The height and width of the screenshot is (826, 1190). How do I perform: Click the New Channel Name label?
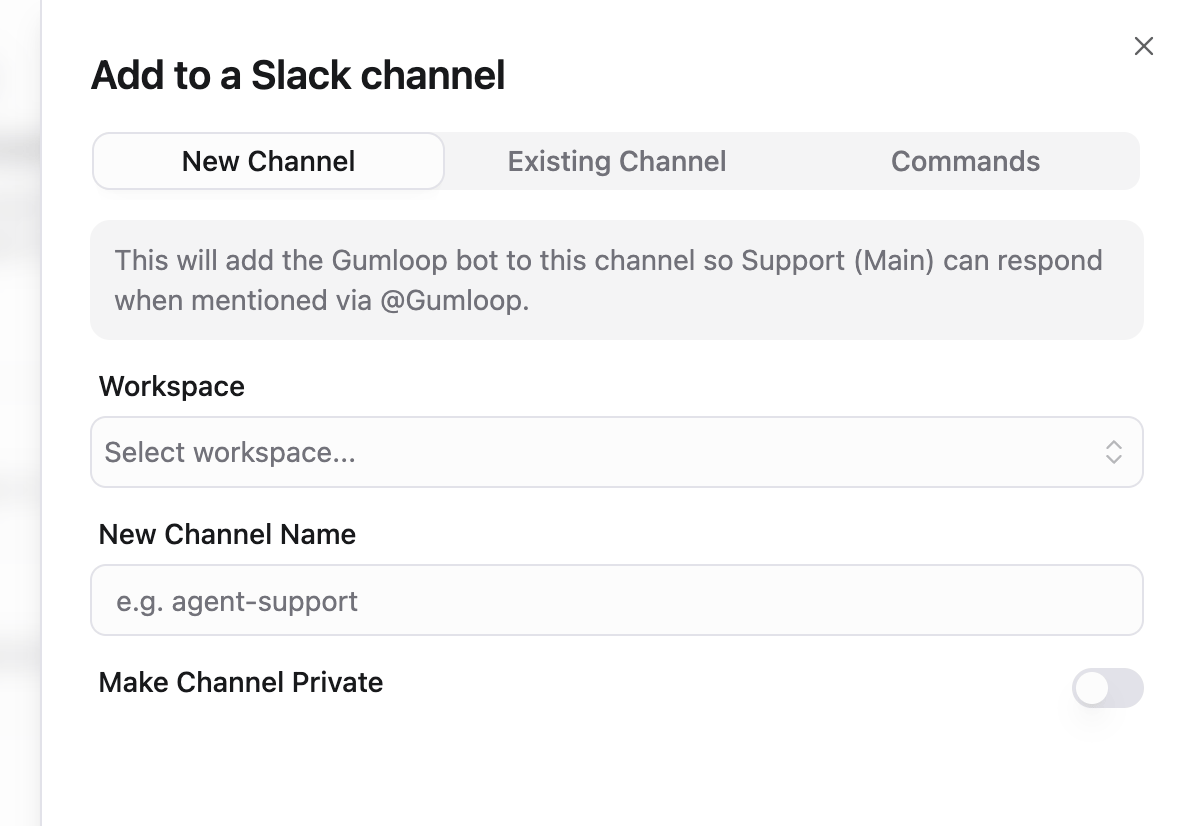tap(227, 534)
